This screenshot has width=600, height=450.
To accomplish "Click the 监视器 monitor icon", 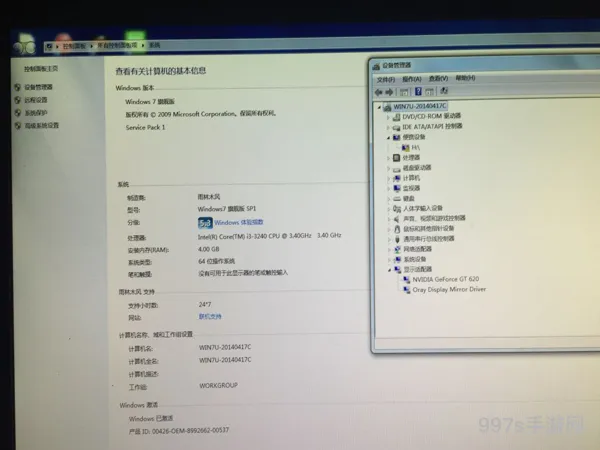I will pos(397,188).
